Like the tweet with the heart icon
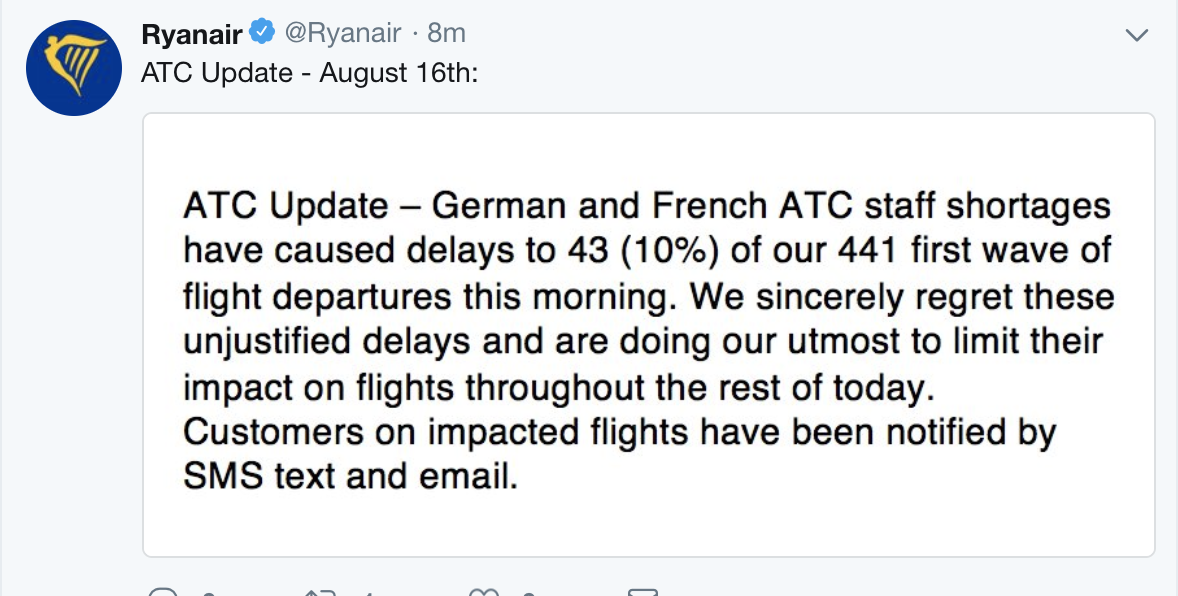1178x596 pixels. tap(484, 592)
